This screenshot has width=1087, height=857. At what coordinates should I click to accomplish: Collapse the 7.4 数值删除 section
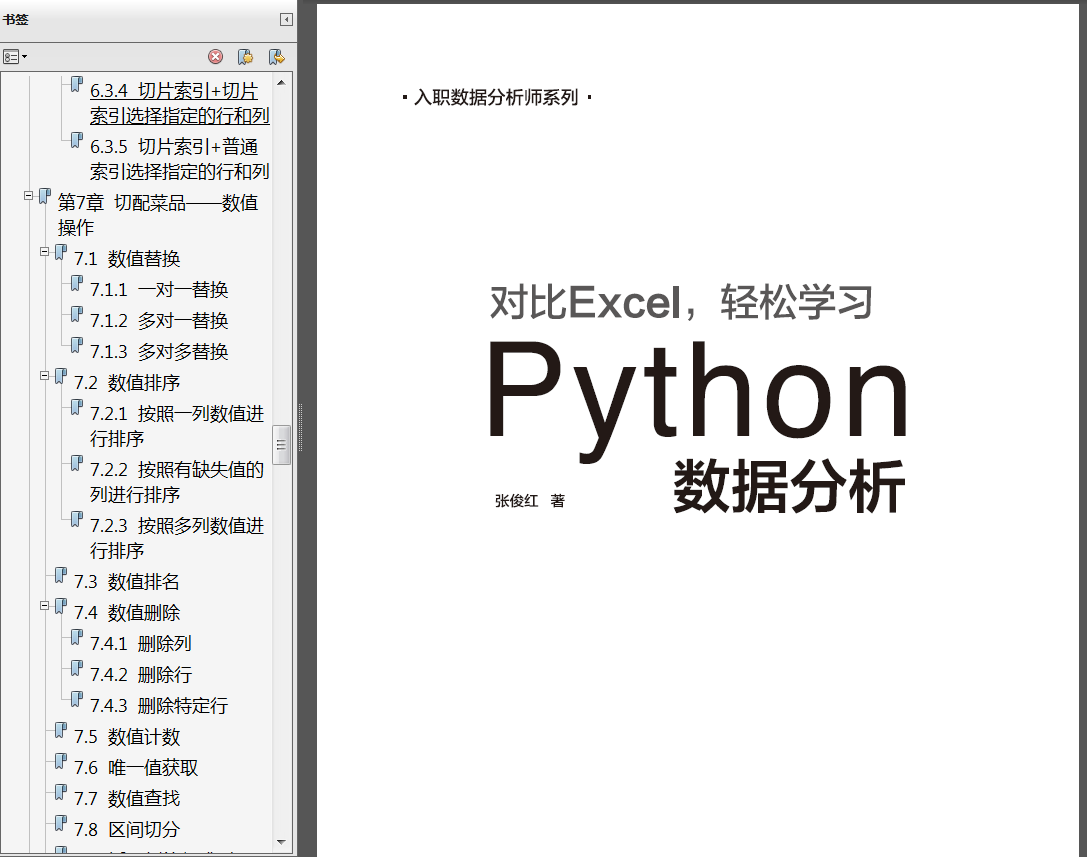(x=44, y=607)
